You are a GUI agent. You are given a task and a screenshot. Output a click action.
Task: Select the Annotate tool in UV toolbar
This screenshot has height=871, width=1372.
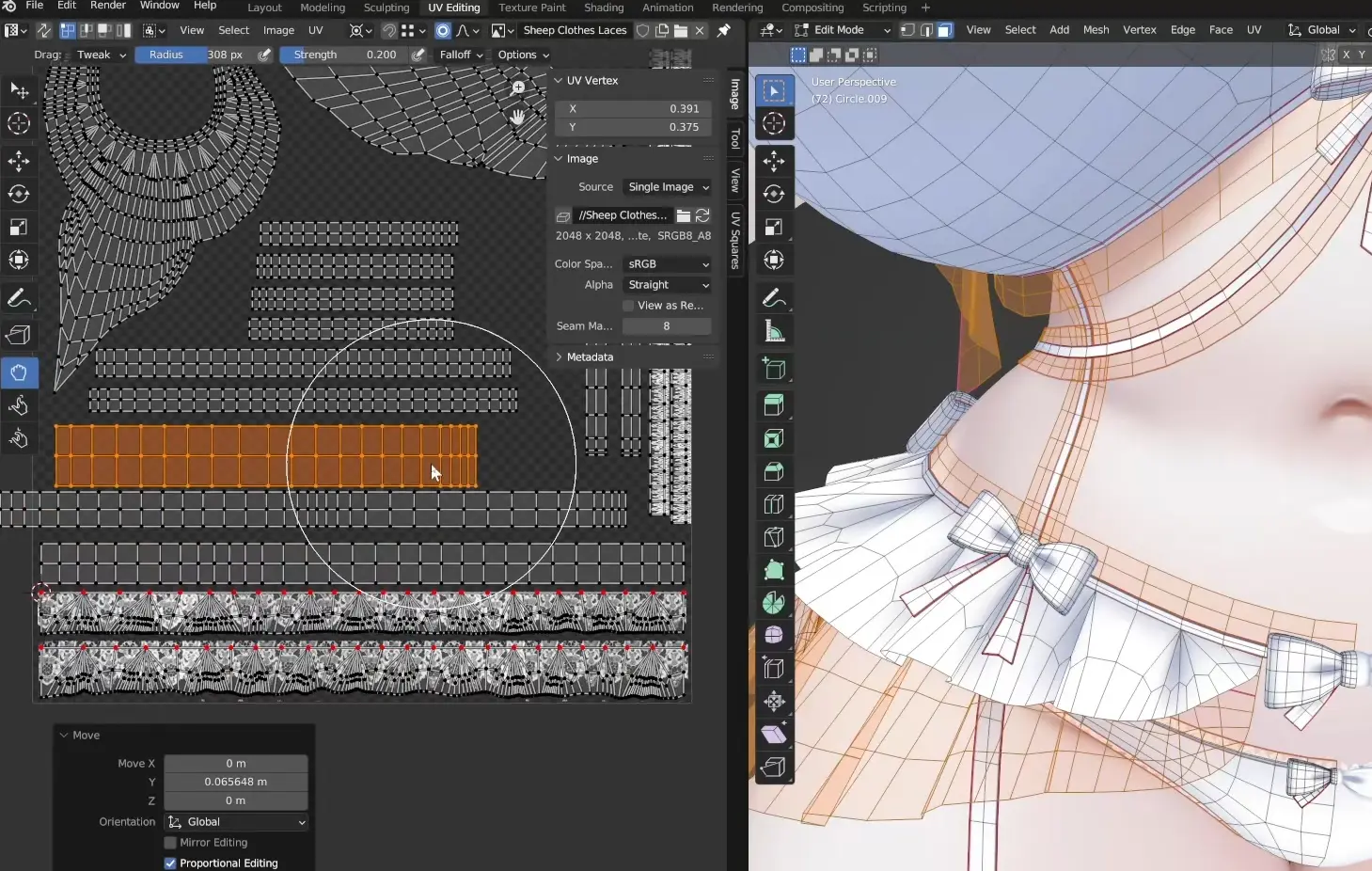(x=19, y=298)
